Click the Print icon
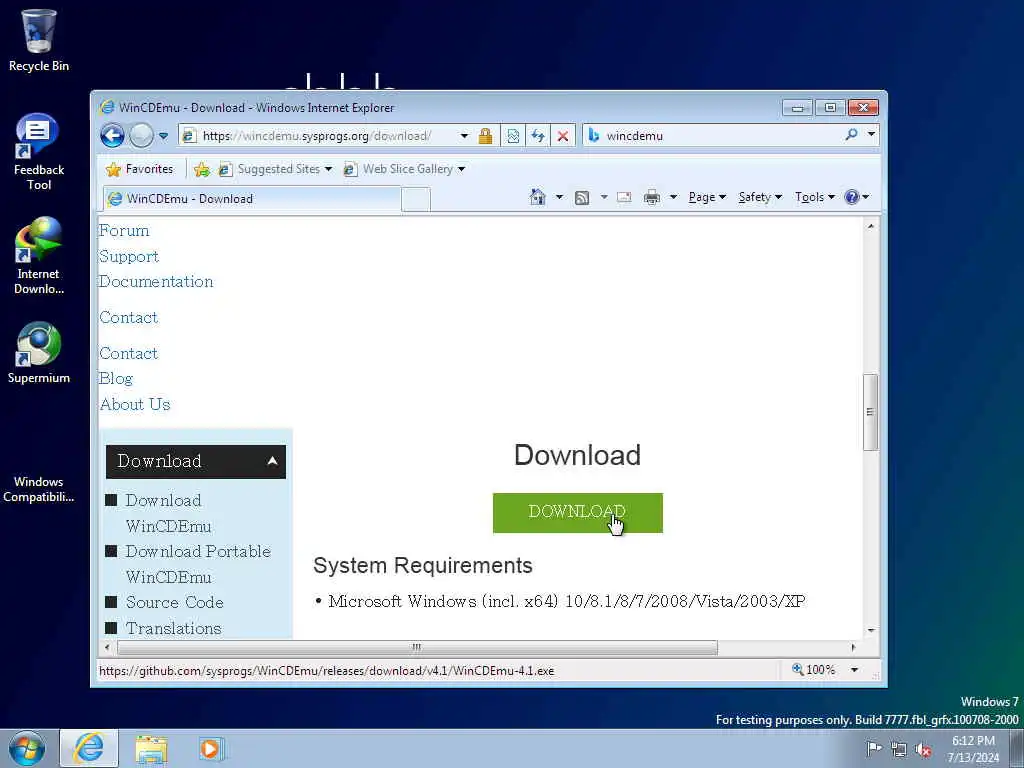Image resolution: width=1024 pixels, height=768 pixels. pos(652,197)
